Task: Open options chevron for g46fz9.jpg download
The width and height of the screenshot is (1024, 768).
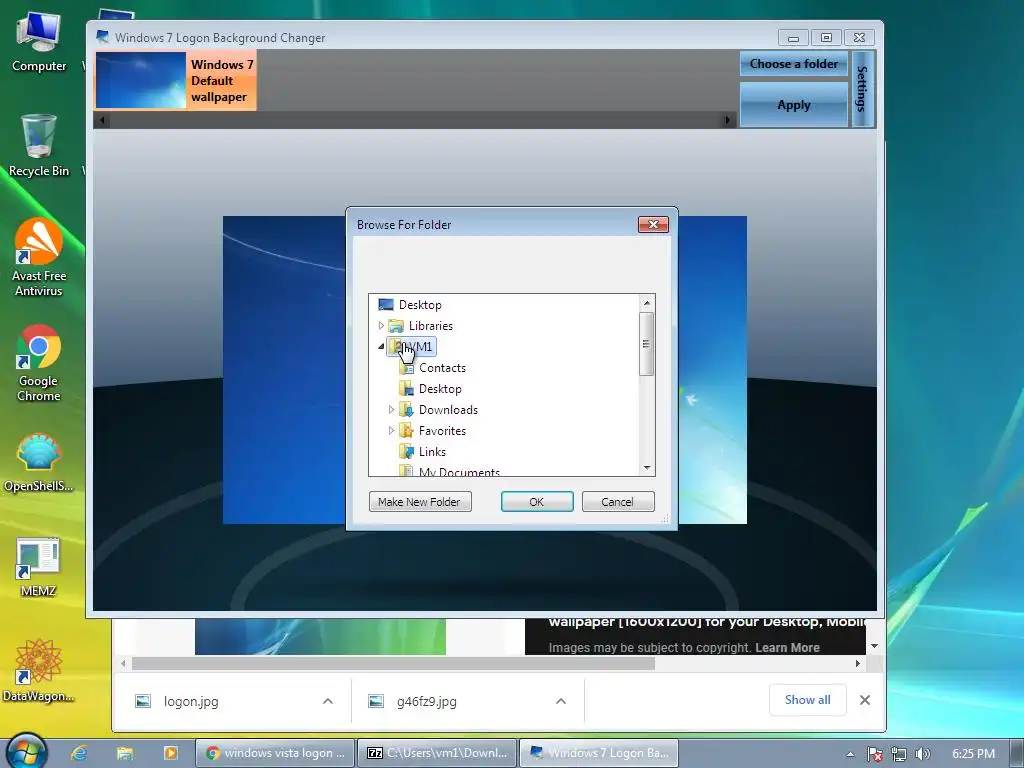Action: pyautogui.click(x=560, y=701)
